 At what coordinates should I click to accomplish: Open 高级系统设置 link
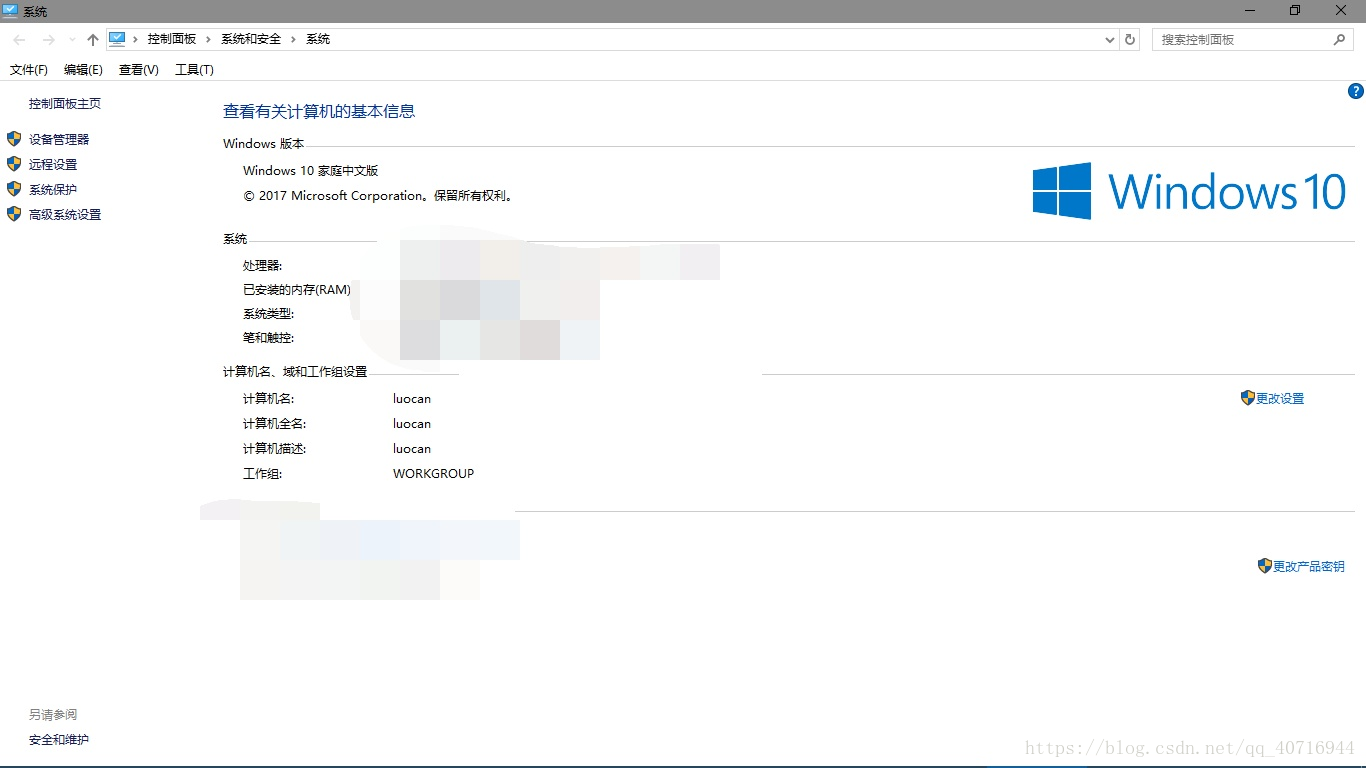65,215
